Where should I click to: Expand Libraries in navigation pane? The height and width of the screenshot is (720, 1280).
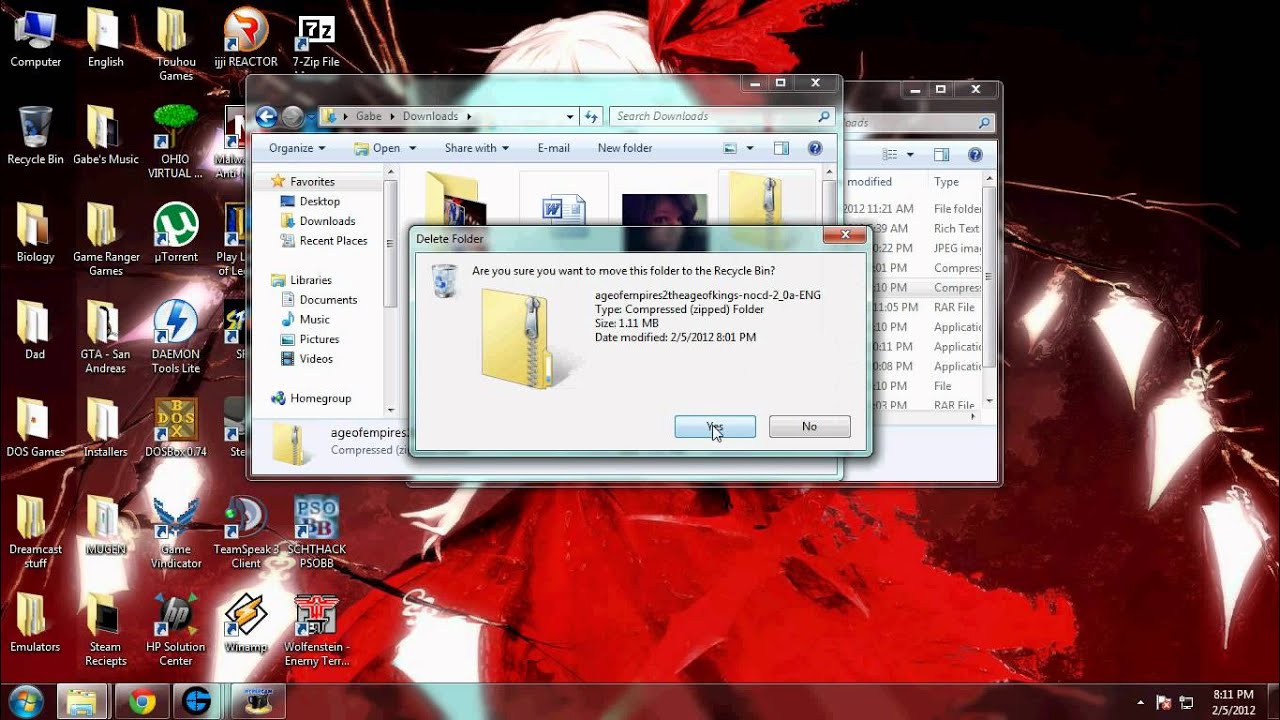(x=310, y=280)
